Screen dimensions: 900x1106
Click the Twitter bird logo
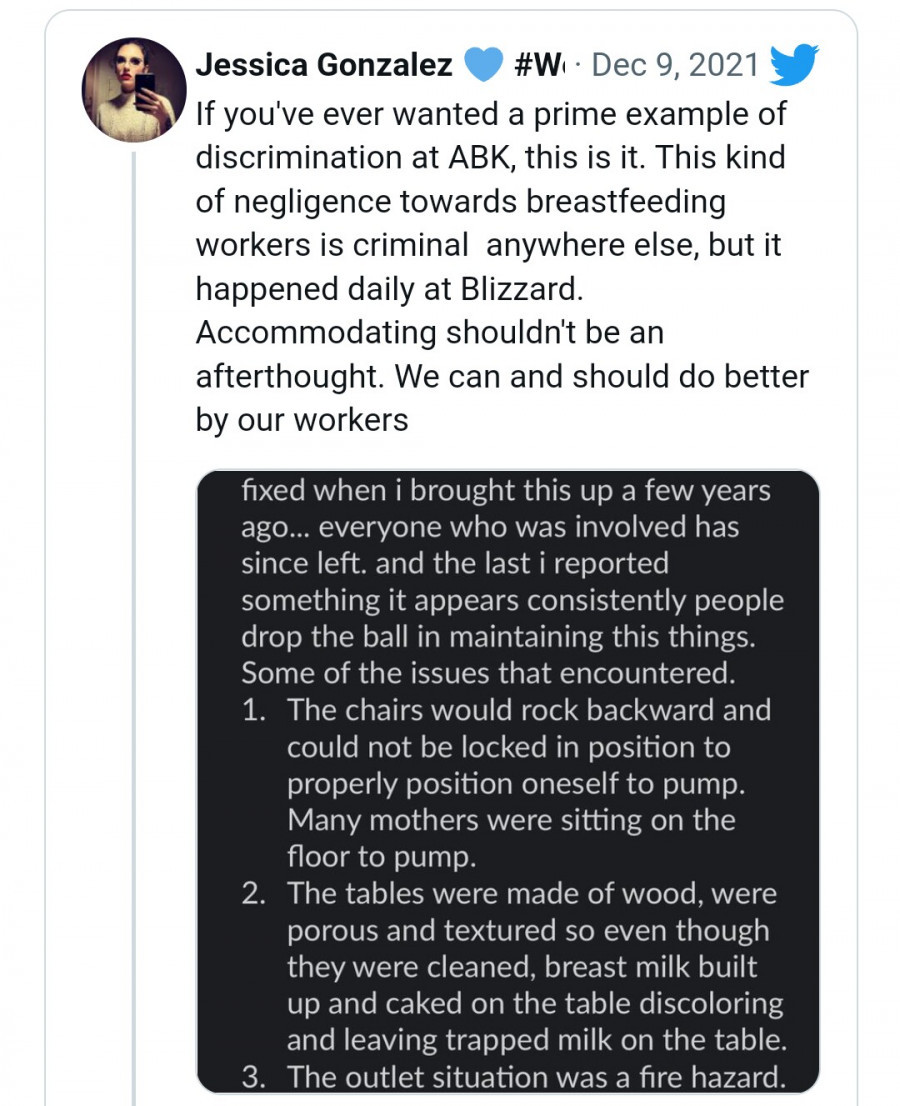795,66
